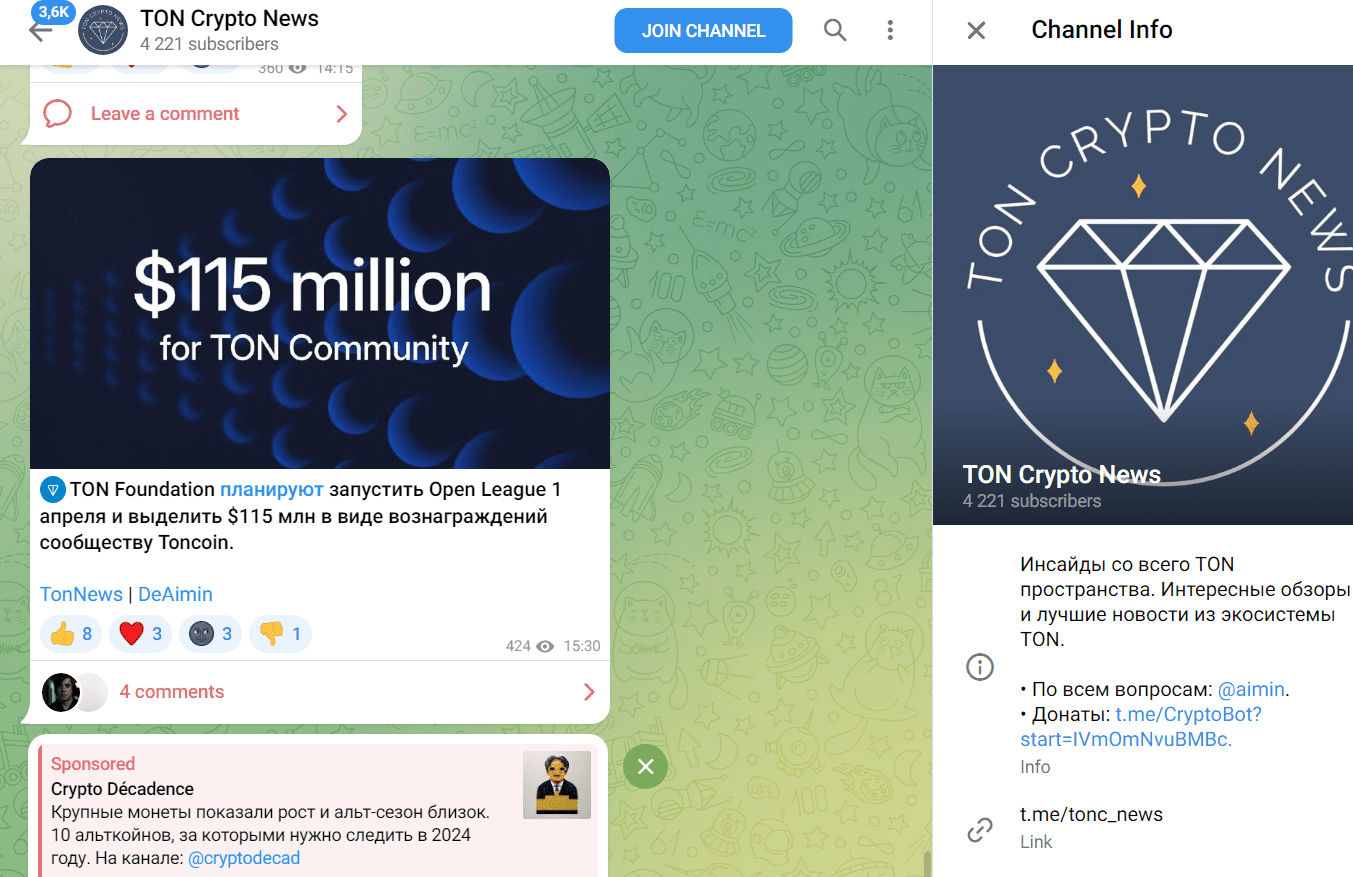Toggle red heart reaction with 3
This screenshot has width=1353, height=877.
(x=140, y=634)
